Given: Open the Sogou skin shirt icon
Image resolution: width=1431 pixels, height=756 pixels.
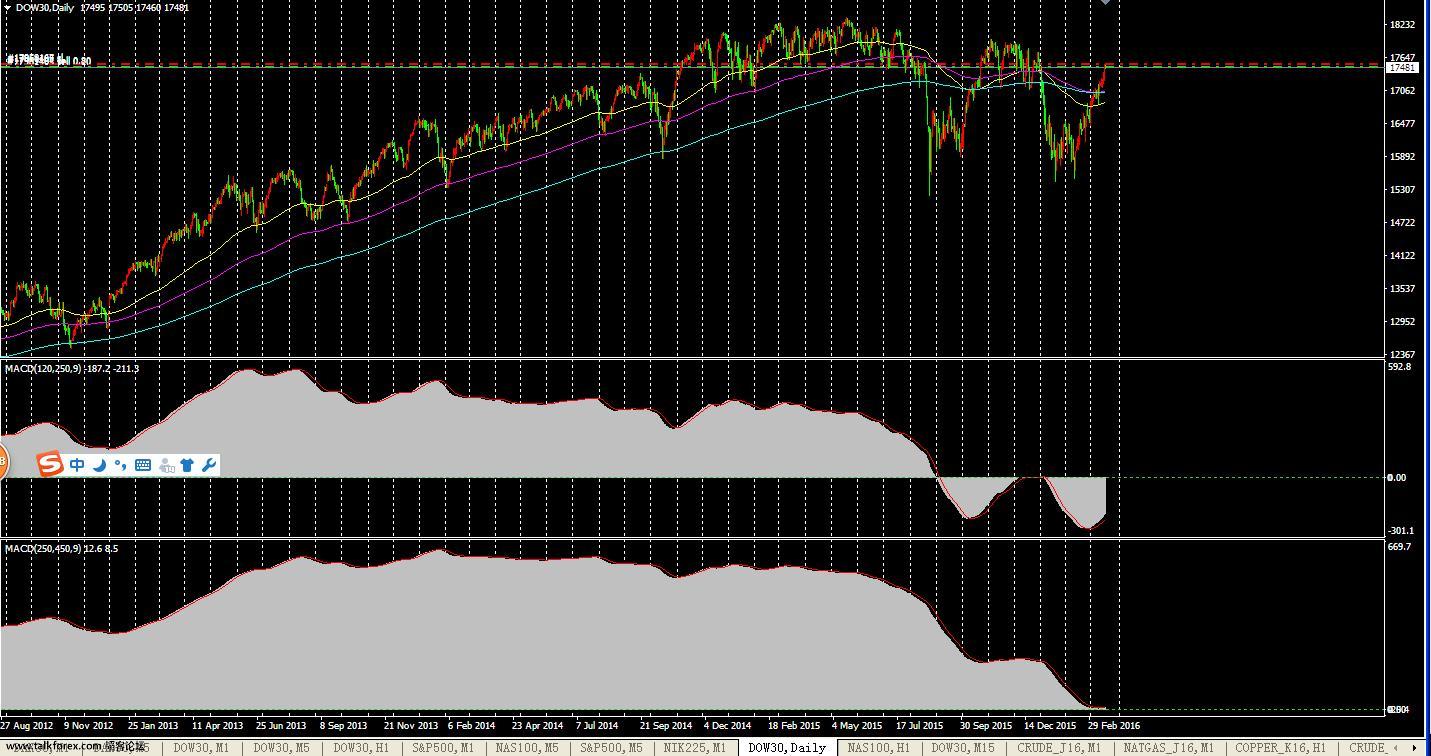Looking at the screenshot, I should pos(187,465).
